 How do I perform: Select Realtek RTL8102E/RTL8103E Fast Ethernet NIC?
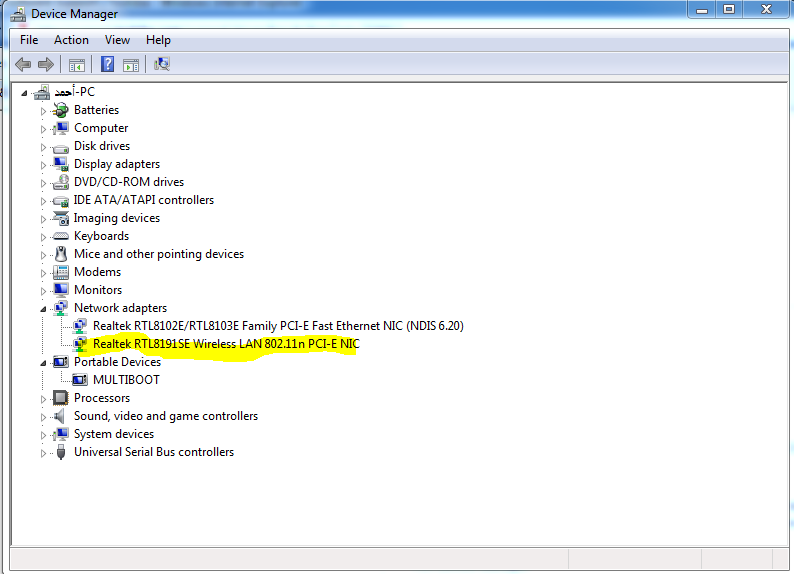279,326
